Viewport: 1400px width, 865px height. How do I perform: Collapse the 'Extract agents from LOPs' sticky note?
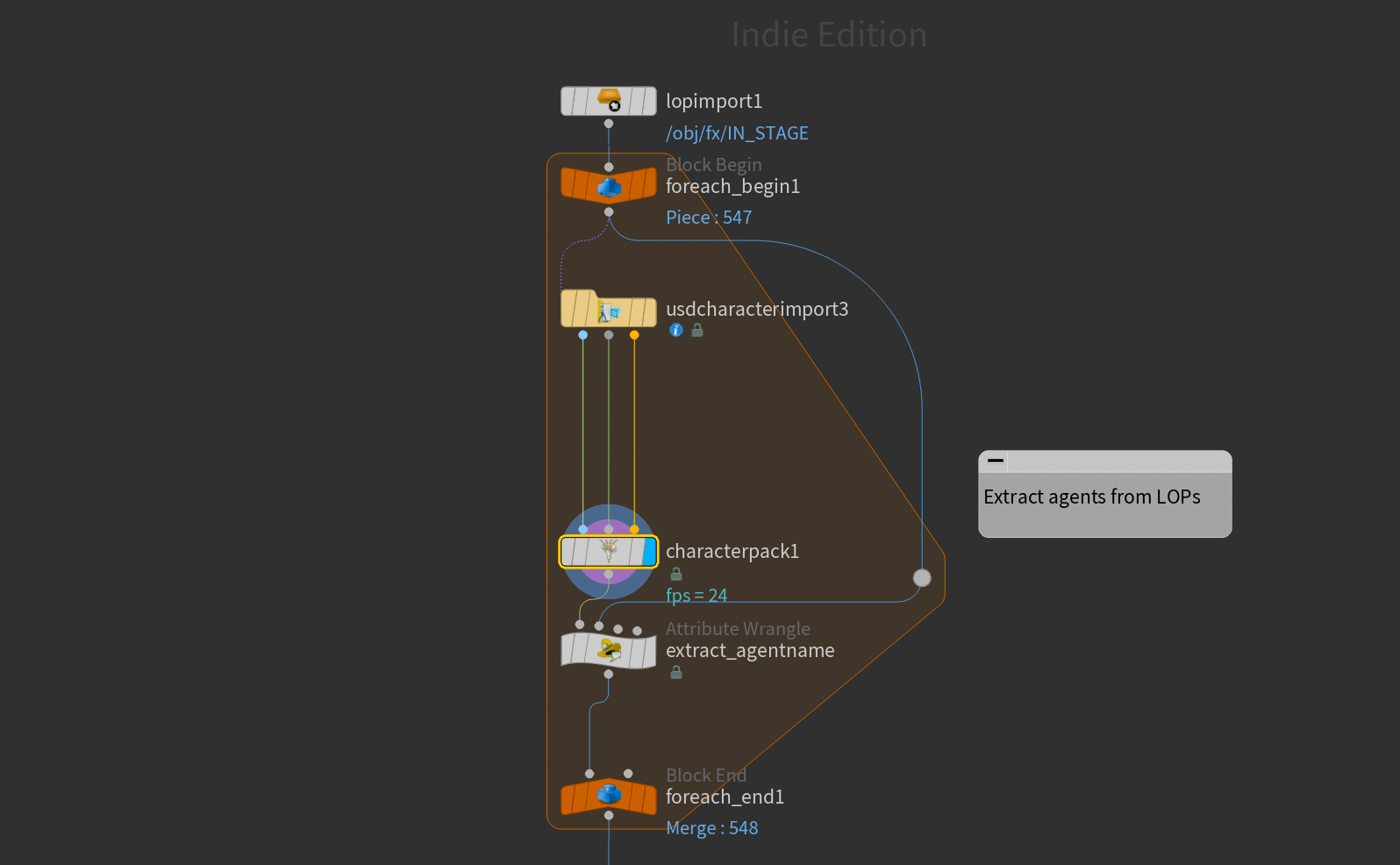click(996, 461)
